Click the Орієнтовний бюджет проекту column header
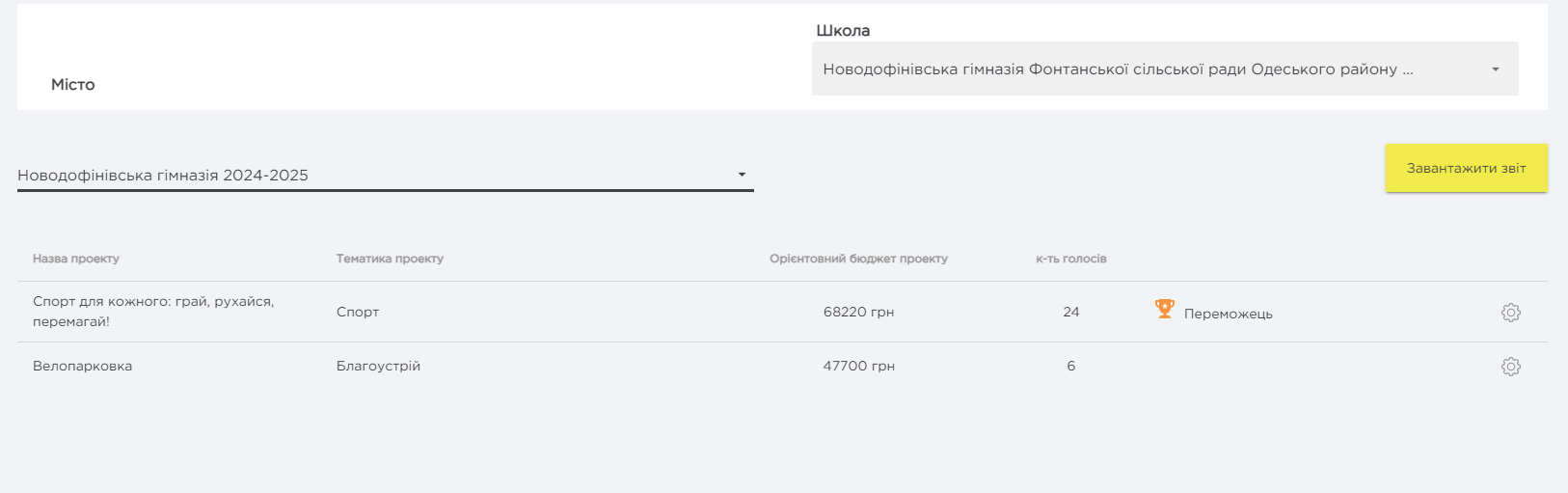The height and width of the screenshot is (493, 1568). click(858, 259)
